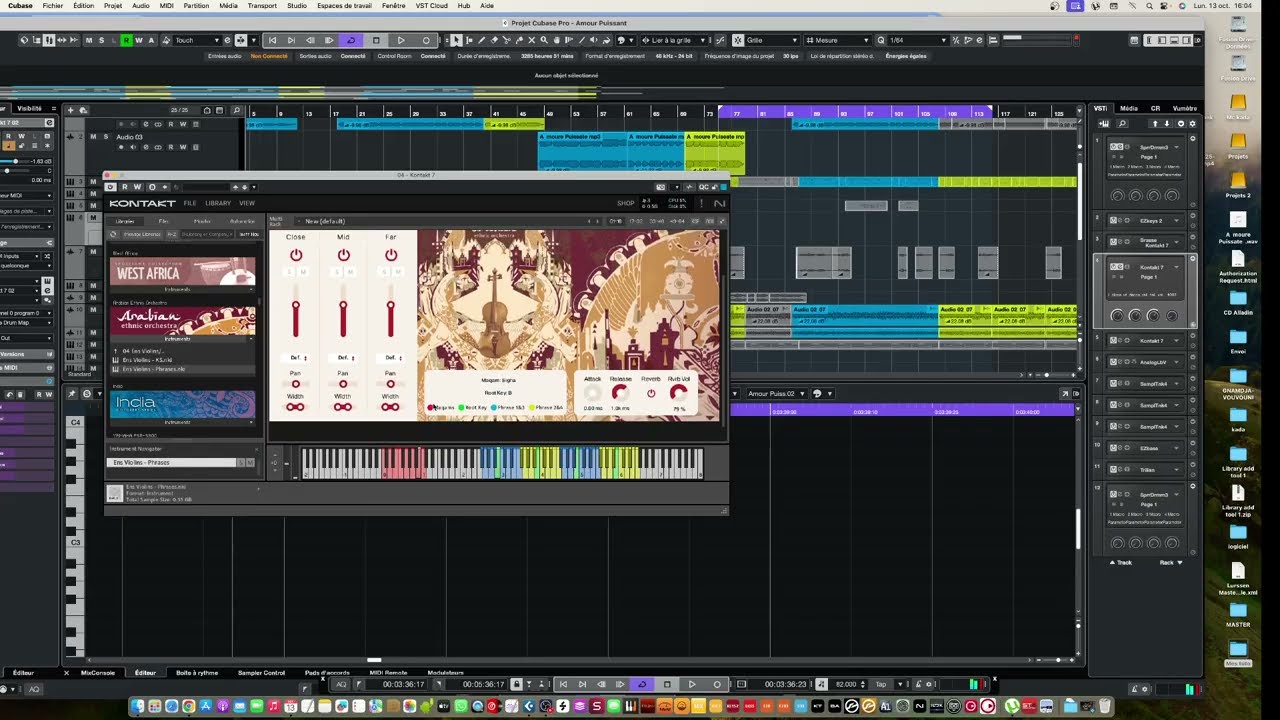This screenshot has height=720, width=1280.
Task: Open the Track dropdown in VSTi panel
Action: point(1121,562)
